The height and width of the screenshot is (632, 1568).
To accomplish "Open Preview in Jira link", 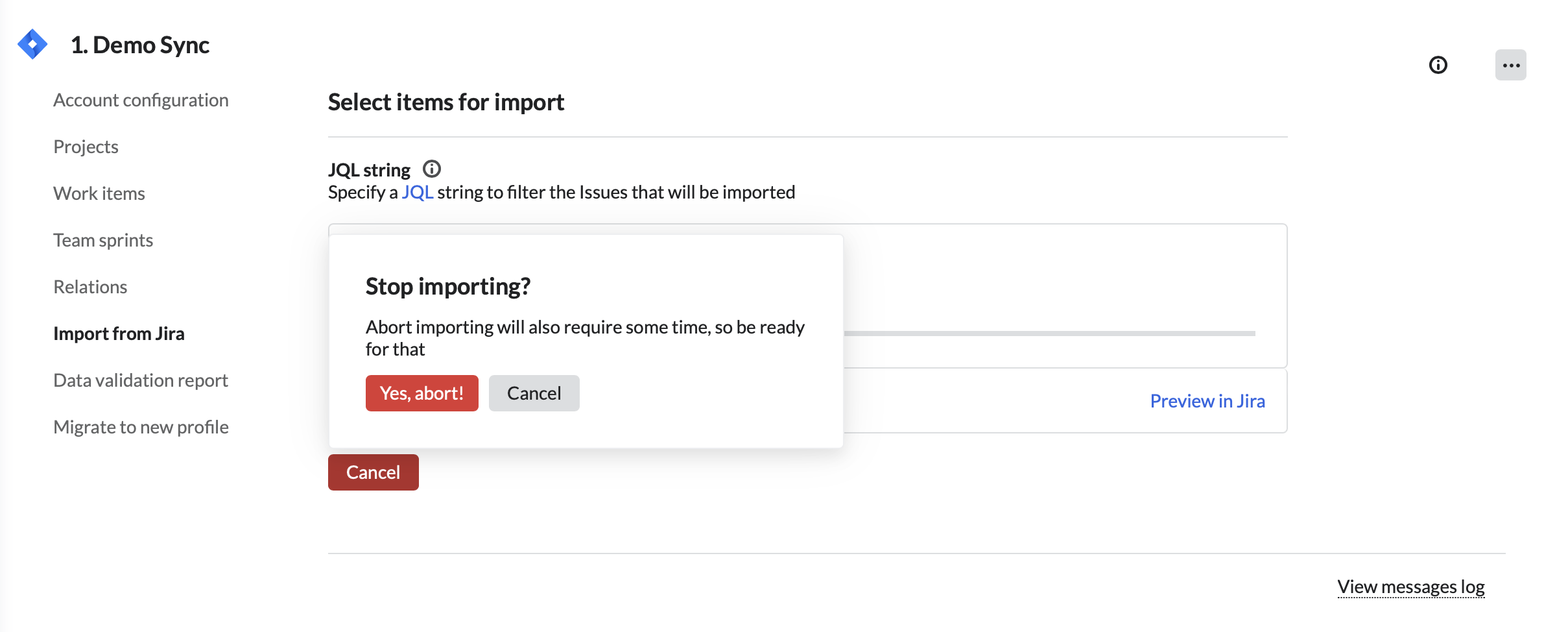I will [x=1207, y=401].
